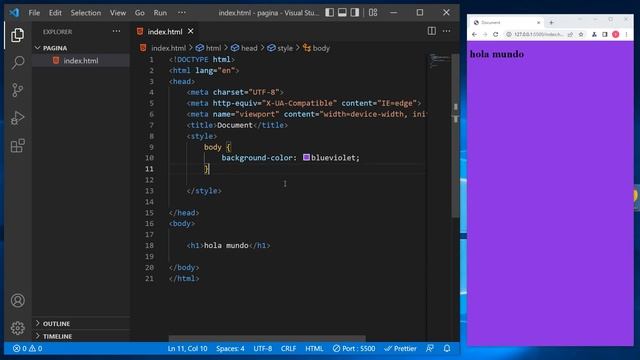Click the share icon in browser address bar
Screen dimensions: 640x360
tap(570, 35)
